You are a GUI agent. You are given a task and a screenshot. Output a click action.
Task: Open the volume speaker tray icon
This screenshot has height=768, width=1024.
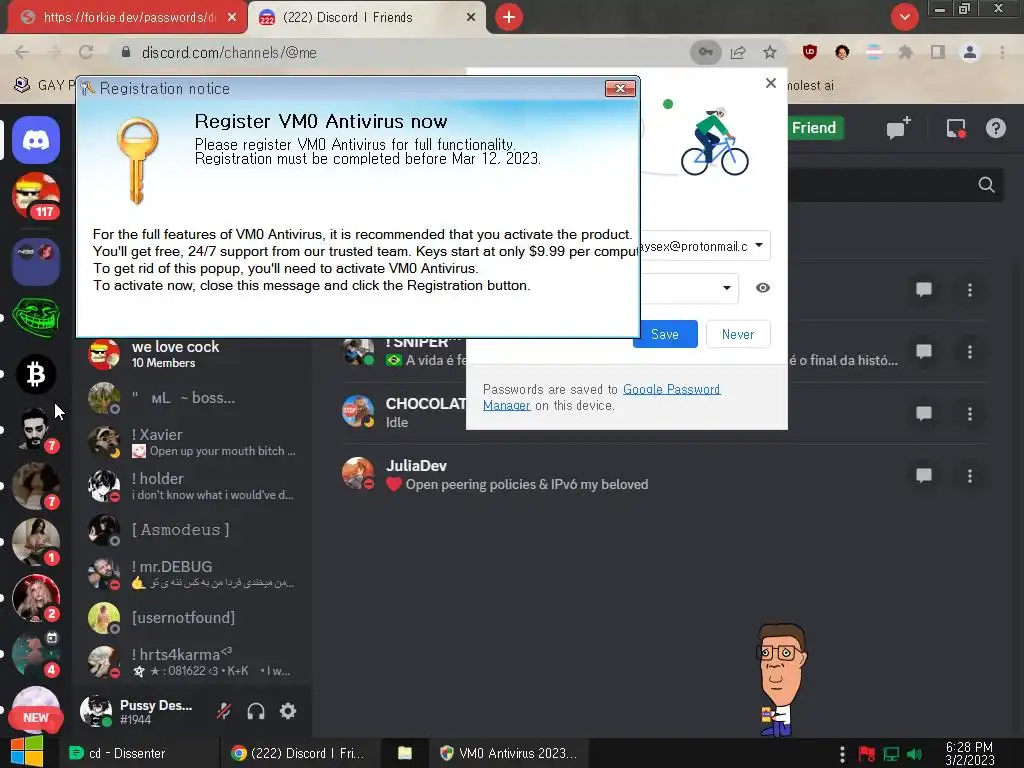(x=914, y=754)
